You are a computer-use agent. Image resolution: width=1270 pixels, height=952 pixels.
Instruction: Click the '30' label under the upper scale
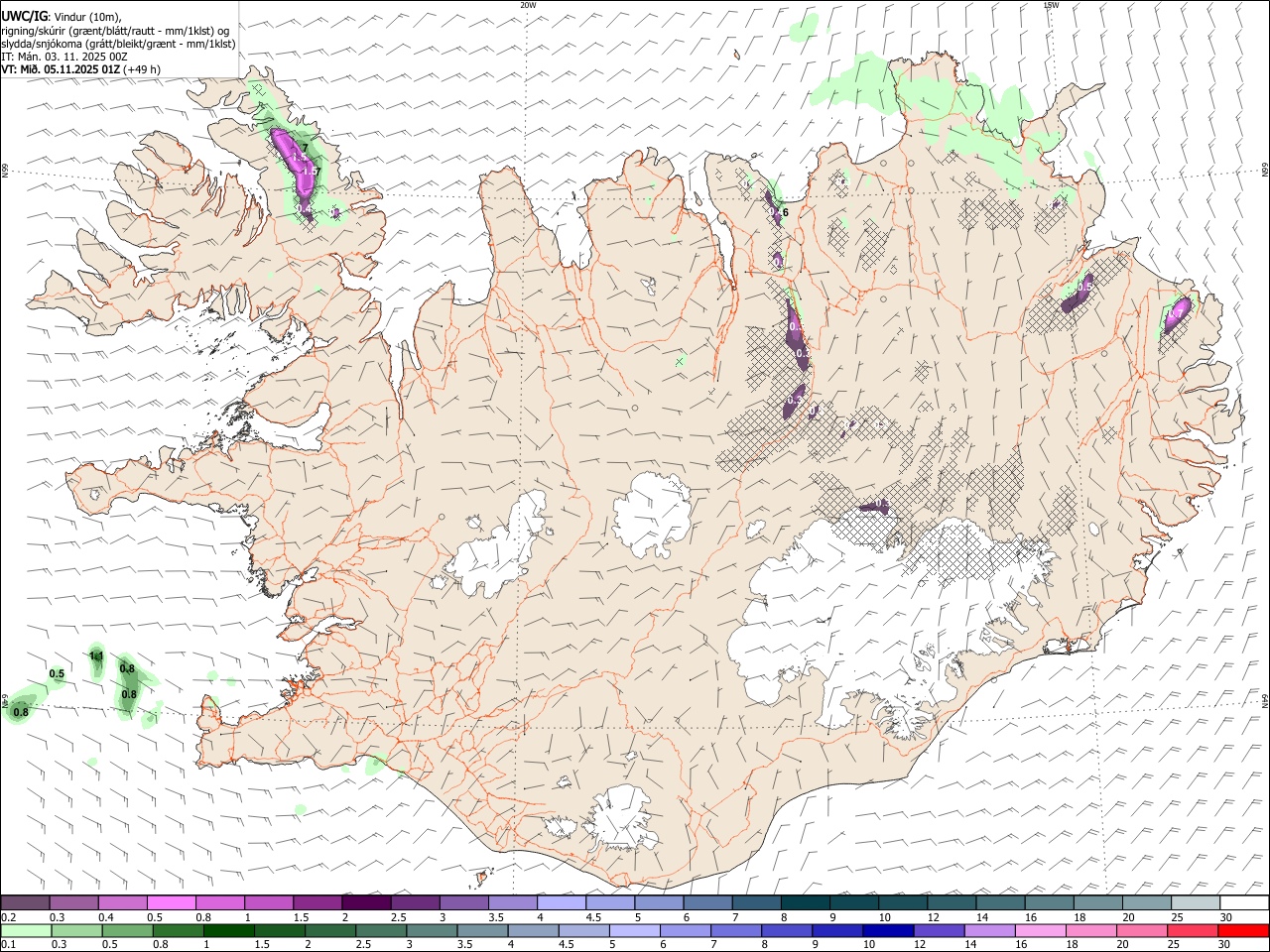click(x=1226, y=917)
